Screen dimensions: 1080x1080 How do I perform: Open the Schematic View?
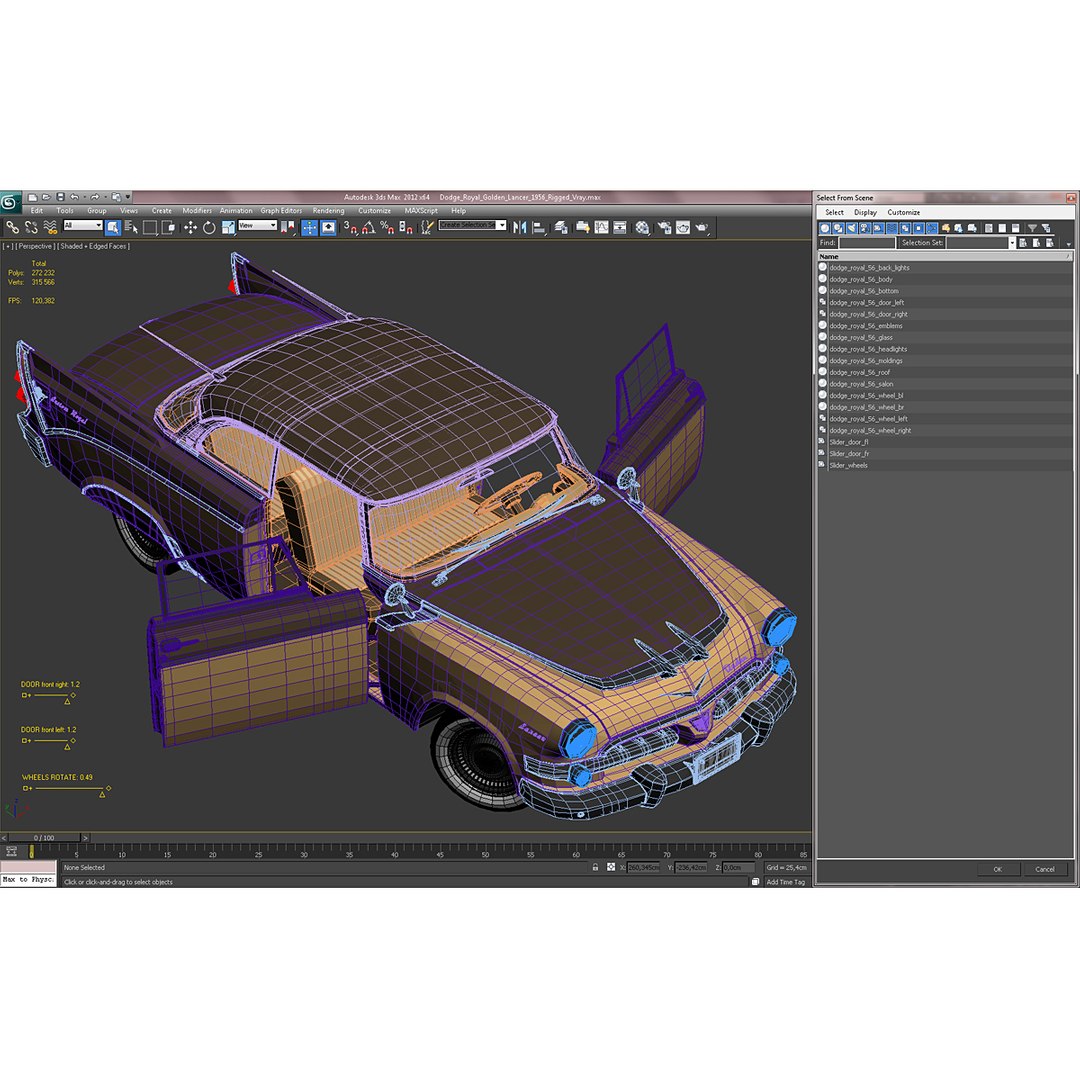[x=620, y=227]
